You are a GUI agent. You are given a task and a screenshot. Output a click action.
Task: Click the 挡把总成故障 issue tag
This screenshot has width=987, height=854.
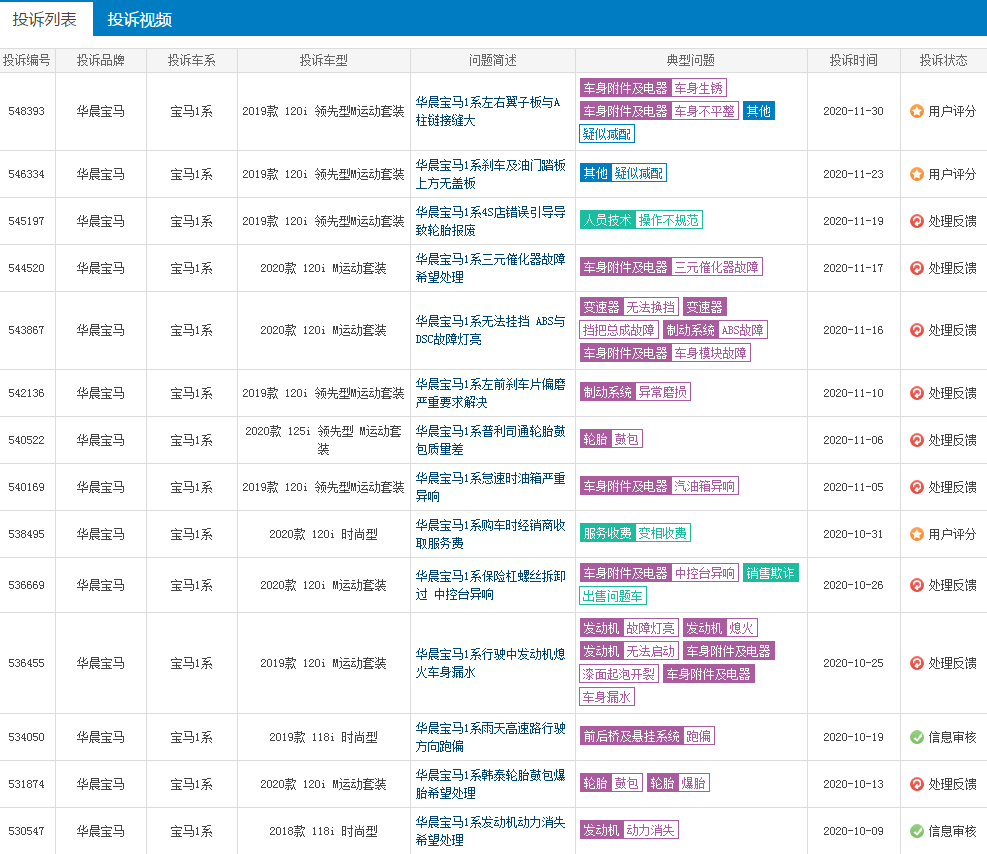click(x=619, y=330)
